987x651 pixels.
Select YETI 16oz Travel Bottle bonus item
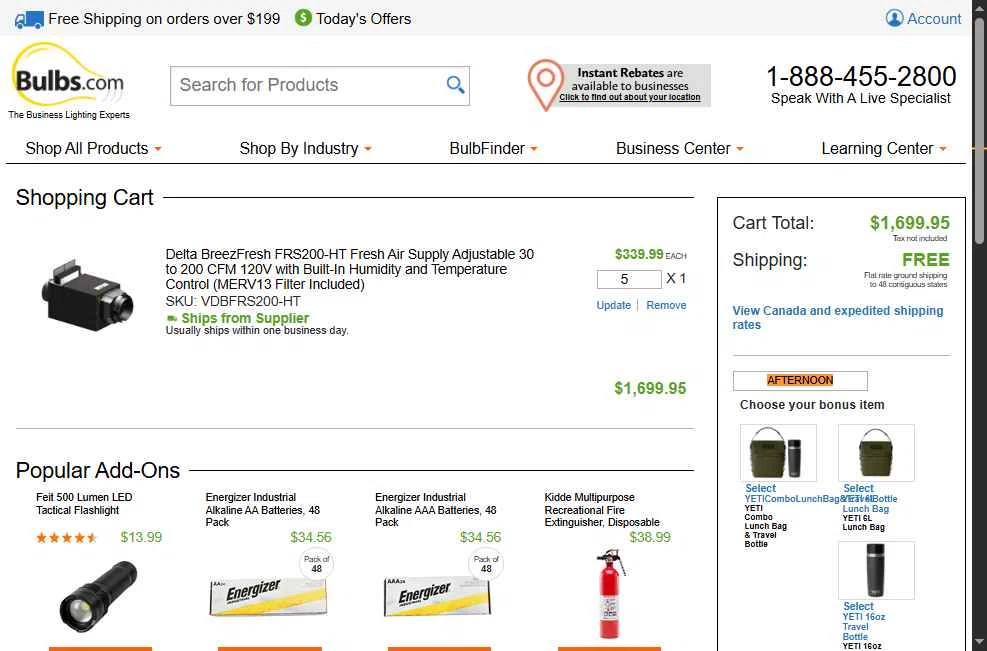click(859, 606)
